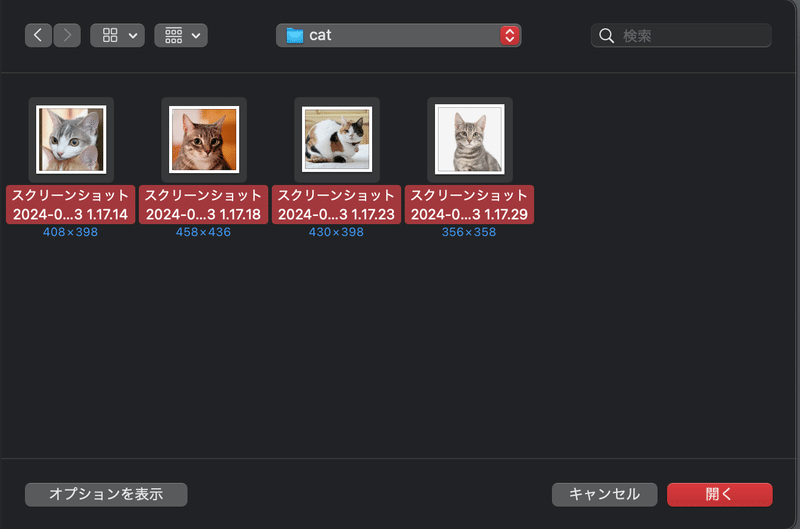
Task: Click the 356×358 dimensions label
Action: (469, 232)
